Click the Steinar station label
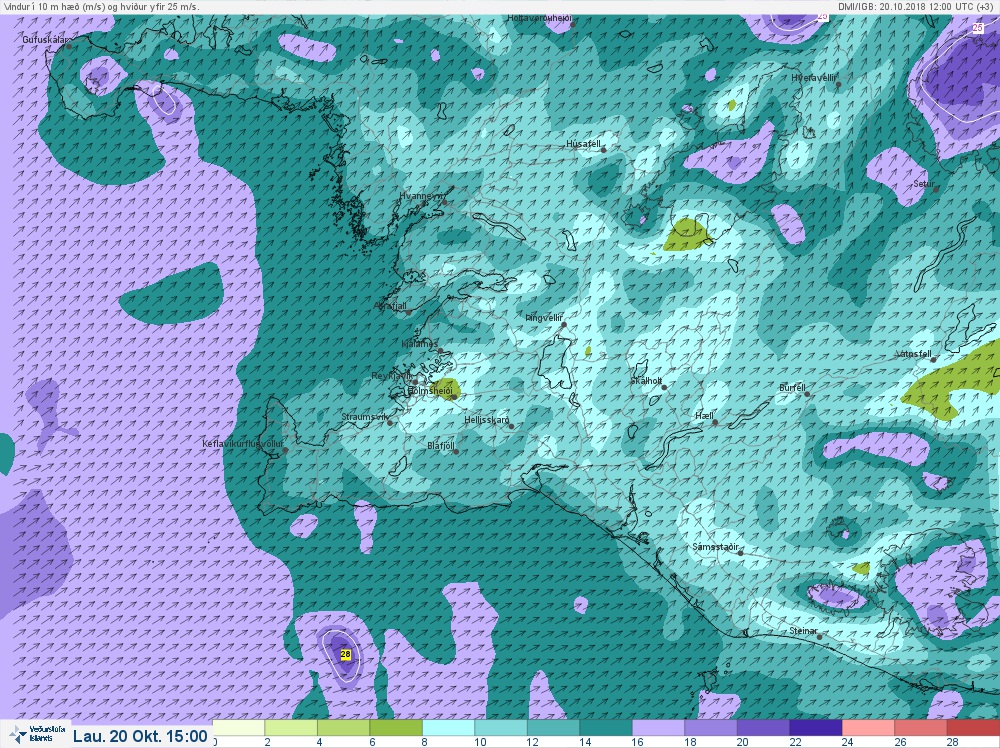Viewport: 1000px width, 748px height. click(x=804, y=631)
